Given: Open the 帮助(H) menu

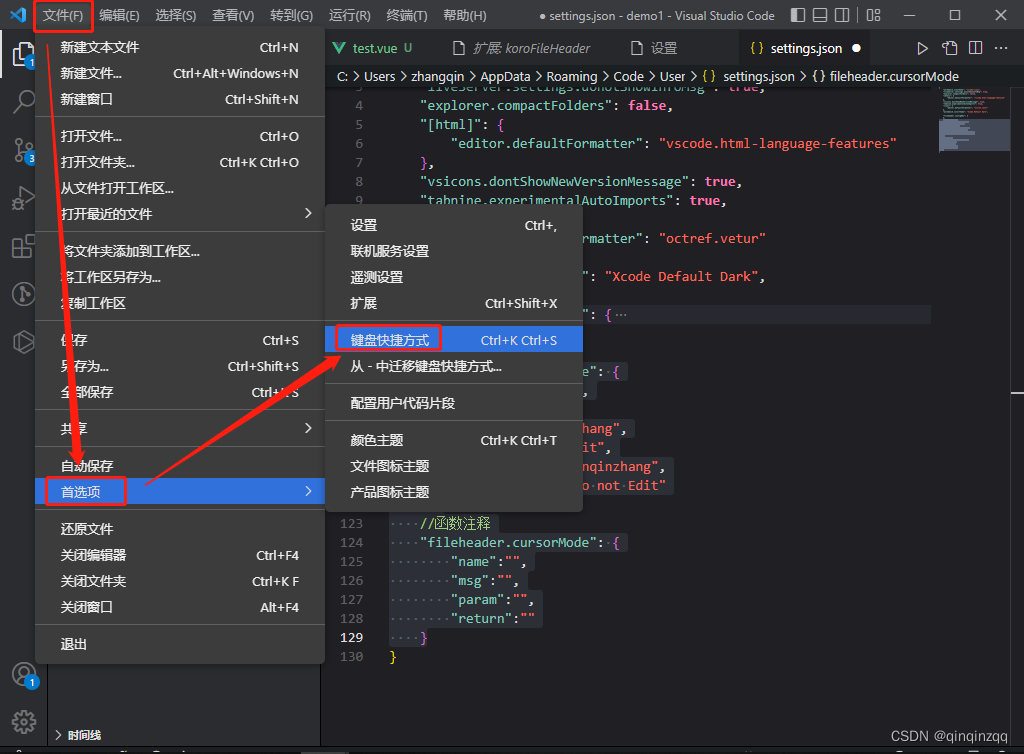Looking at the screenshot, I should point(465,16).
